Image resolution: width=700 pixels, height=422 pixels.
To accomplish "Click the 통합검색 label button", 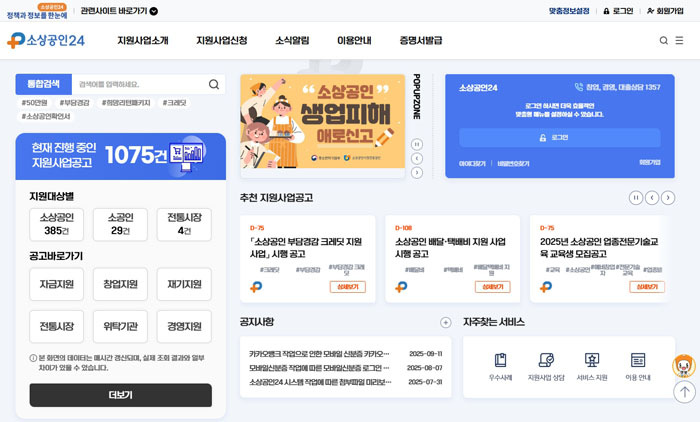I will pyautogui.click(x=44, y=84).
